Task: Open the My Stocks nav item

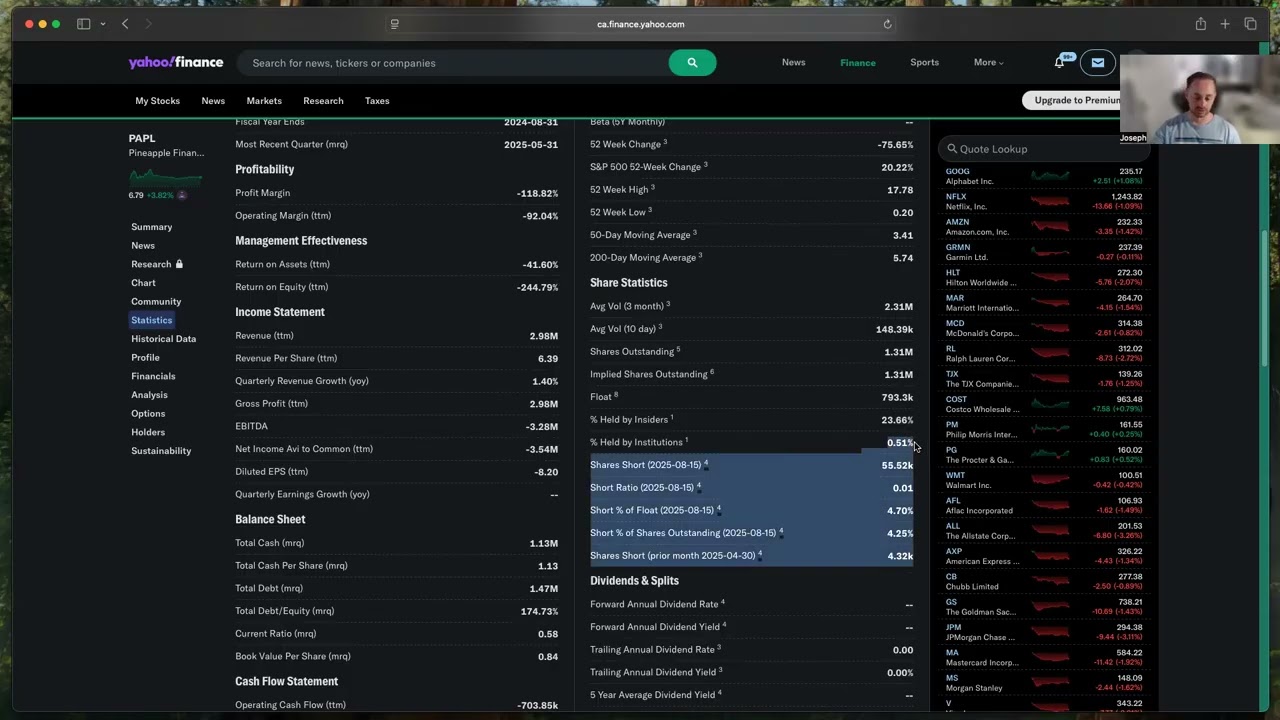Action: [158, 101]
